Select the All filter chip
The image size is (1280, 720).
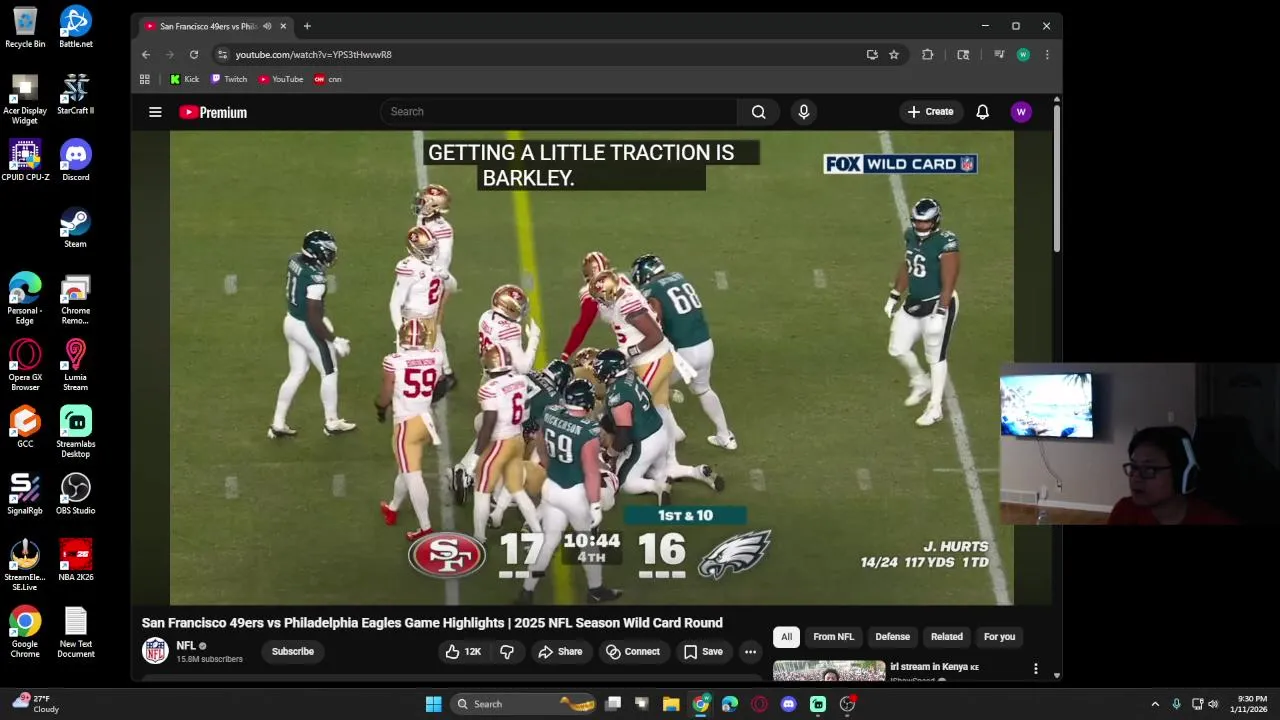(786, 636)
